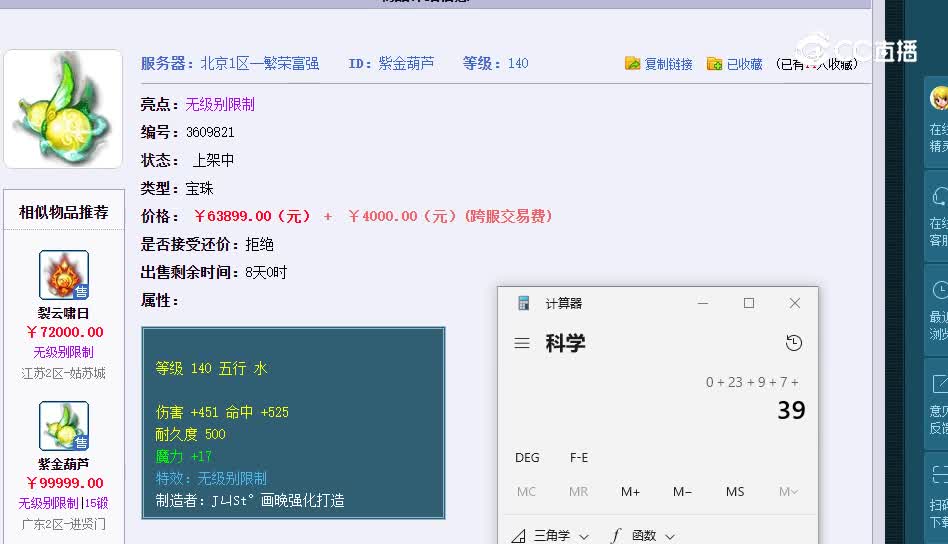Click the ￥99999.00 recommended price
948x544 pixels.
point(64,483)
